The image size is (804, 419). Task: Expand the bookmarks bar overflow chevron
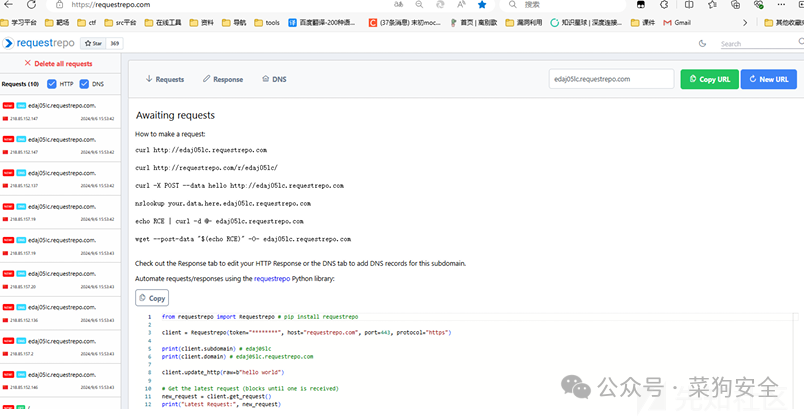pos(745,23)
